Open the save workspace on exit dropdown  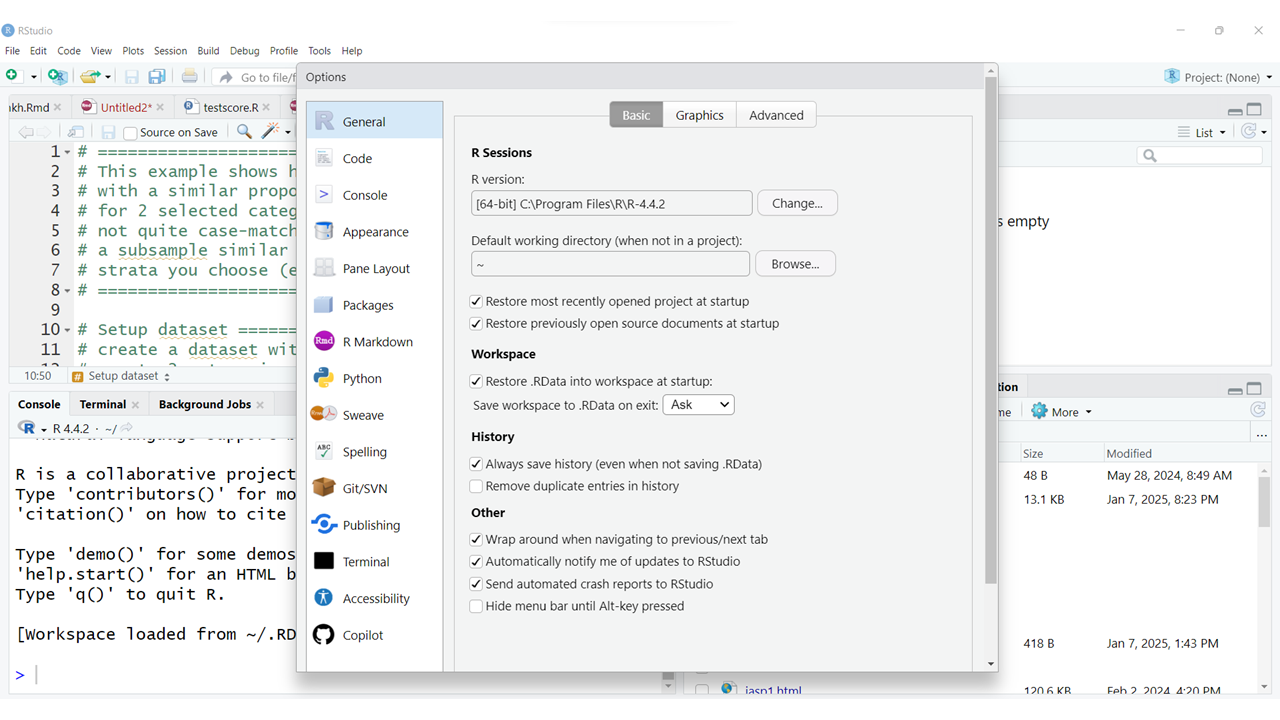(x=698, y=405)
